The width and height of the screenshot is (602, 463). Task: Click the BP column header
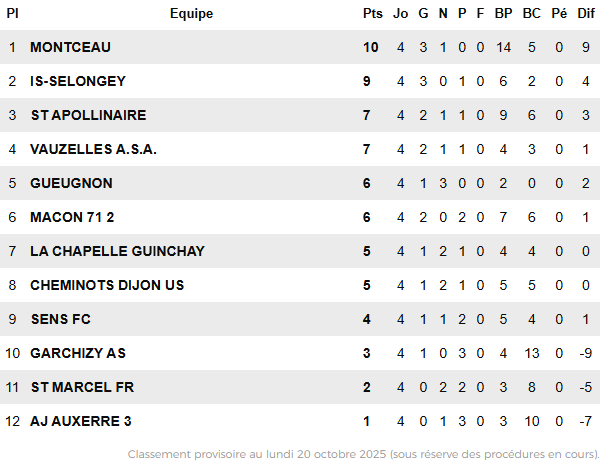[503, 14]
